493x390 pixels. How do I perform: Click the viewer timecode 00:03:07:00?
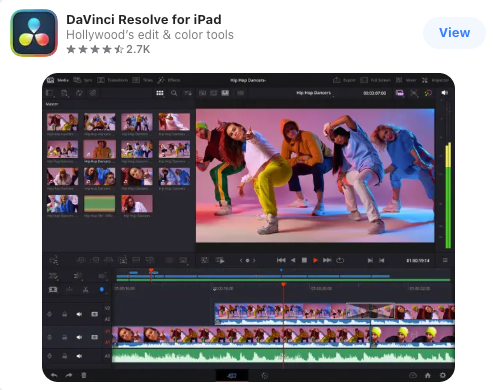coord(375,93)
